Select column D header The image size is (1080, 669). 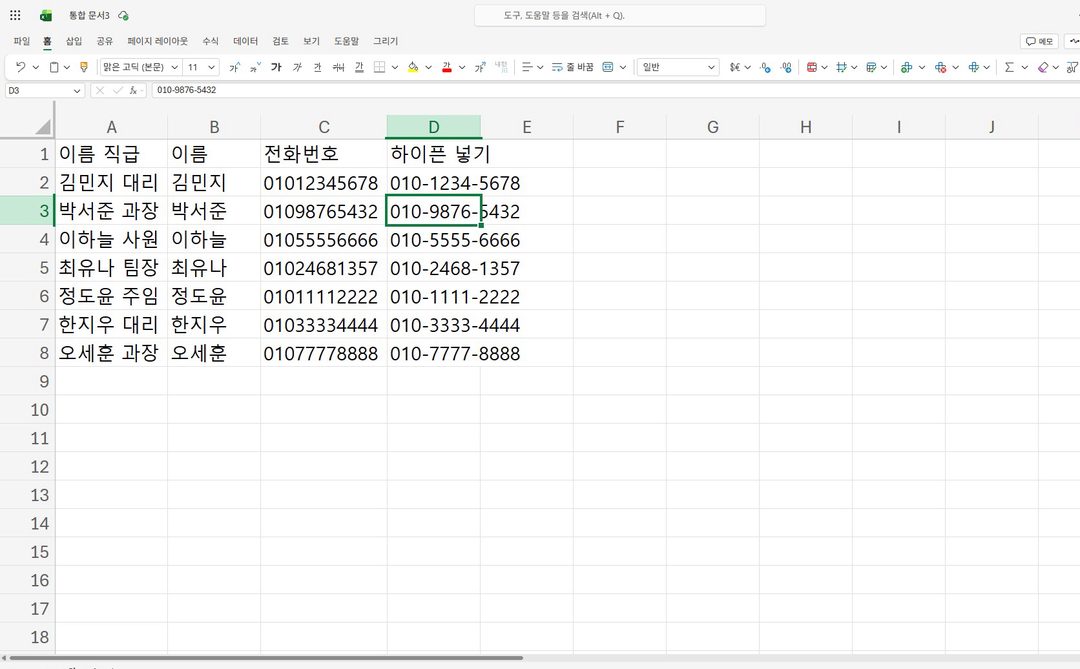[x=434, y=127]
